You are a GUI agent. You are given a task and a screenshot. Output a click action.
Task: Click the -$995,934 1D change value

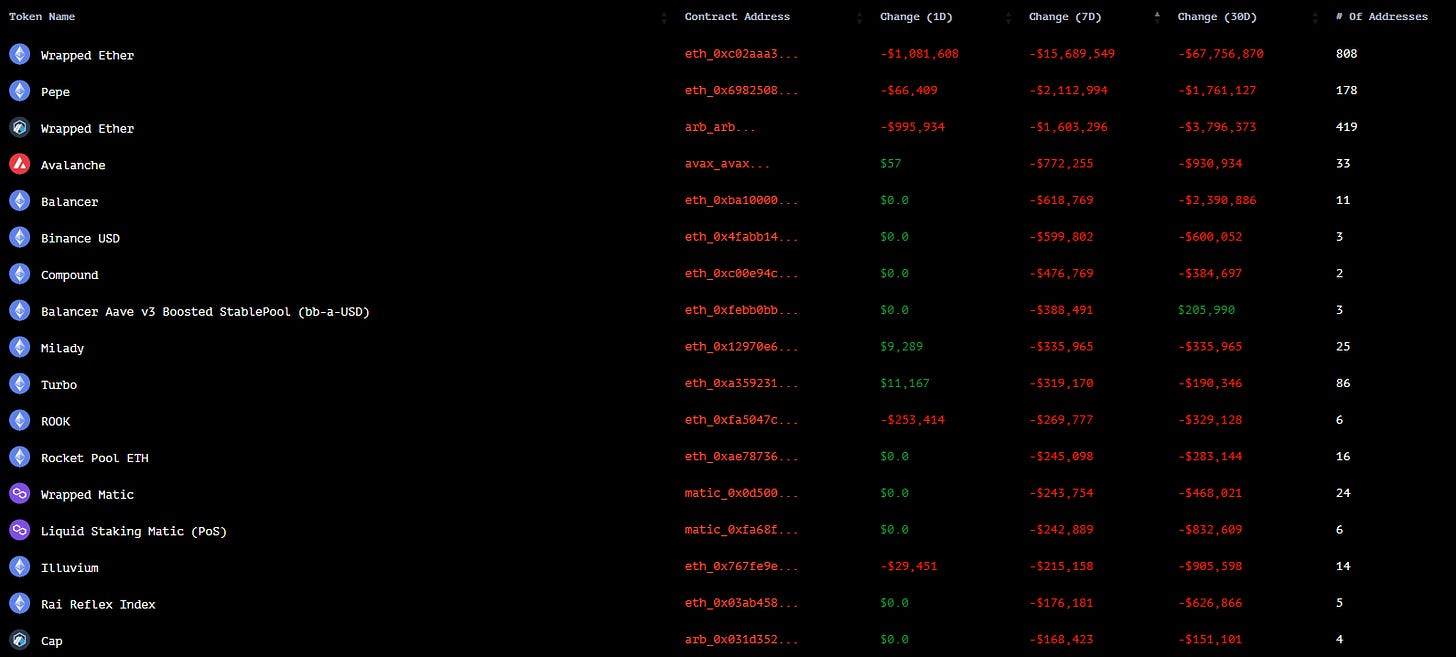tap(912, 128)
